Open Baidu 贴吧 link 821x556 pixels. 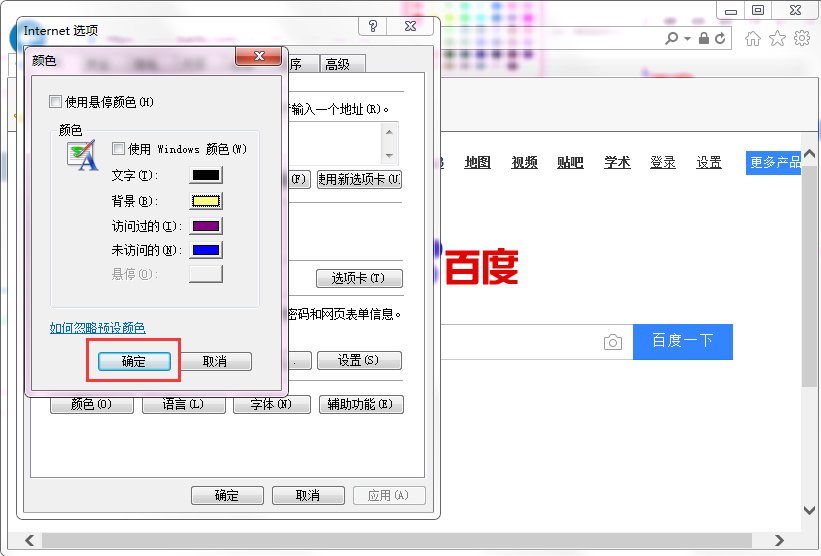click(570, 163)
